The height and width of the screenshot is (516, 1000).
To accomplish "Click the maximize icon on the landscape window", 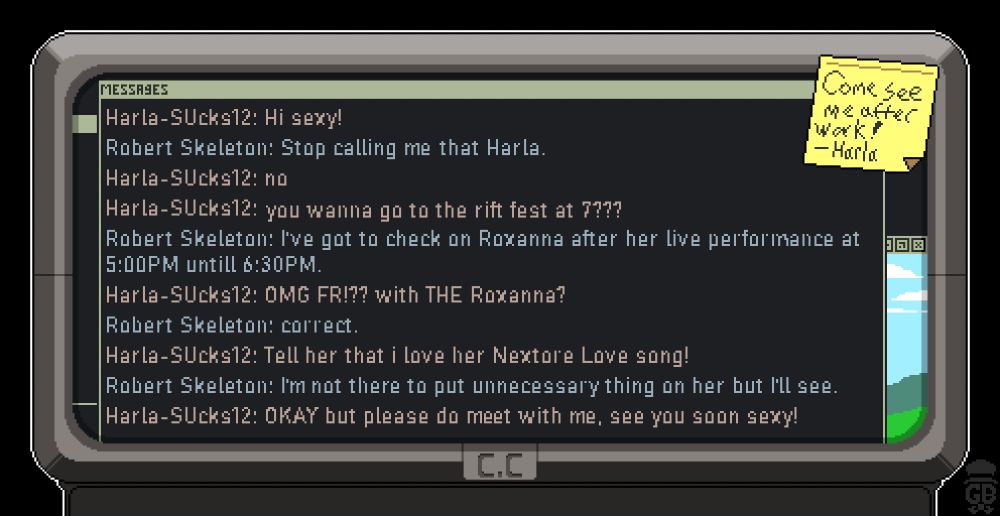I will (x=904, y=245).
